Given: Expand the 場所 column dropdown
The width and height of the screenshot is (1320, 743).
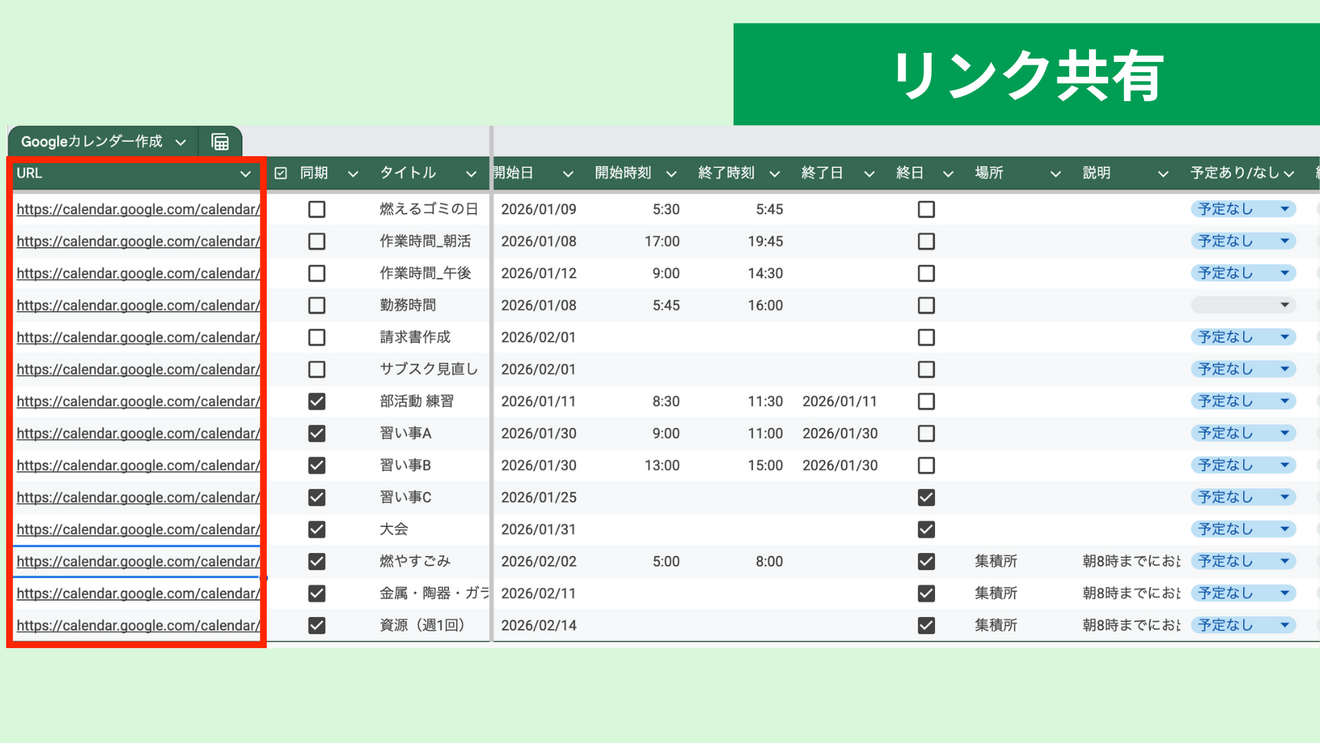Looking at the screenshot, I should coord(1055,174).
